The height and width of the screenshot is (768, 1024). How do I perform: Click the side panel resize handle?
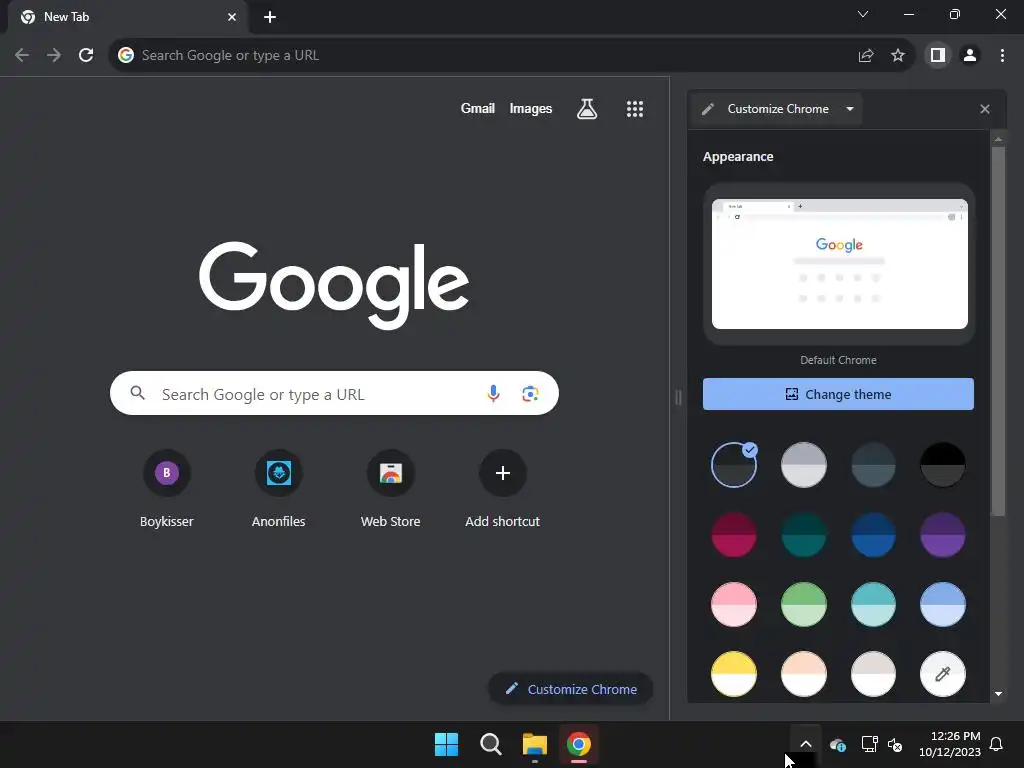(x=678, y=397)
